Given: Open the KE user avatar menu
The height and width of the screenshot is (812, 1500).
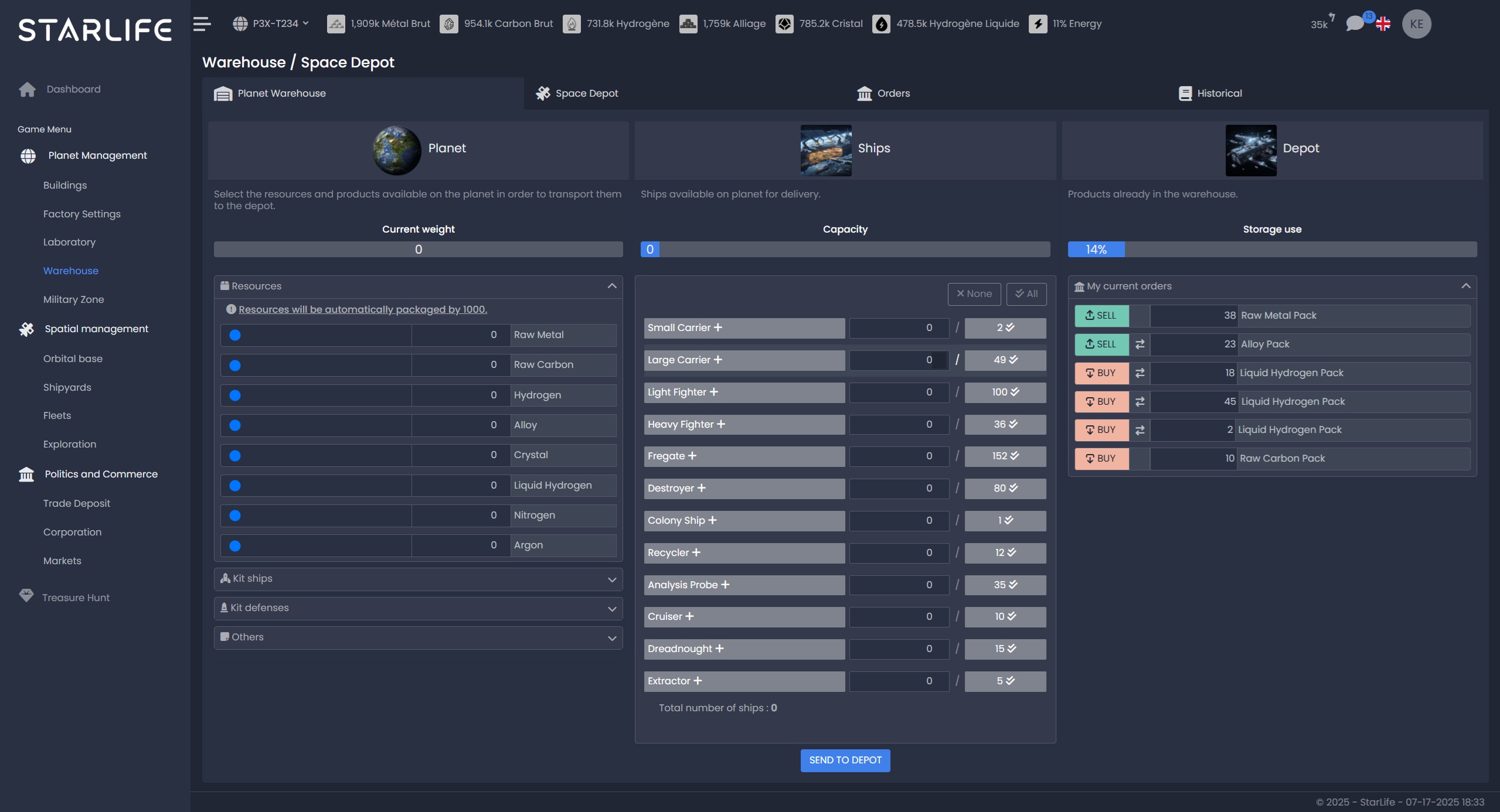Looking at the screenshot, I should [x=1417, y=24].
